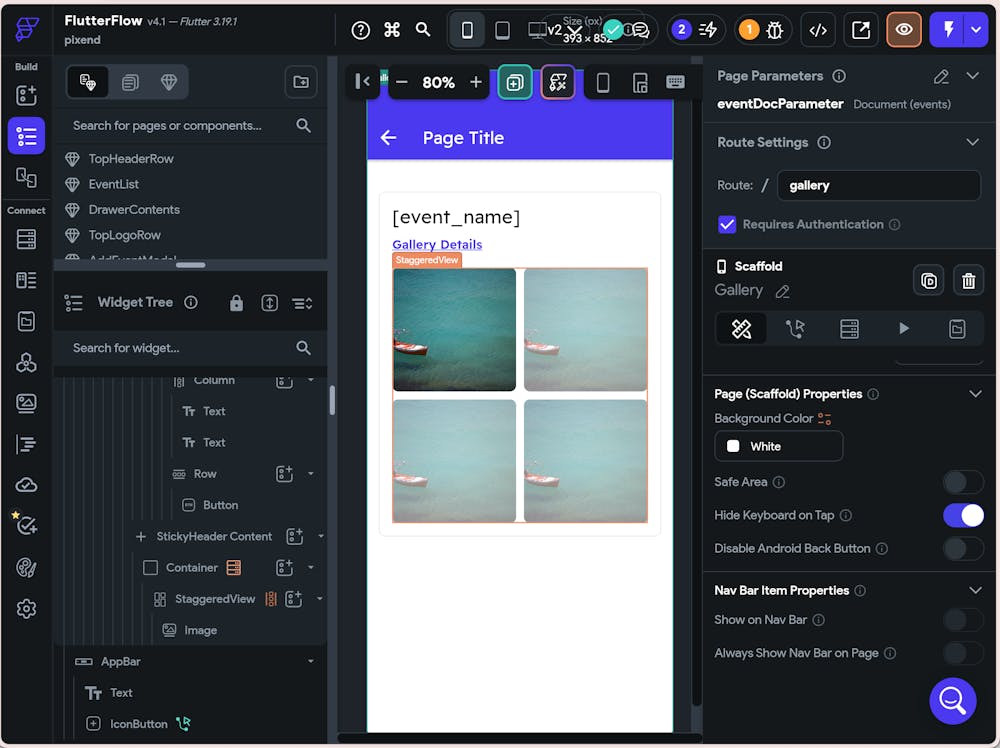Click the Route text field containing gallery
1000x748 pixels.
tap(878, 185)
